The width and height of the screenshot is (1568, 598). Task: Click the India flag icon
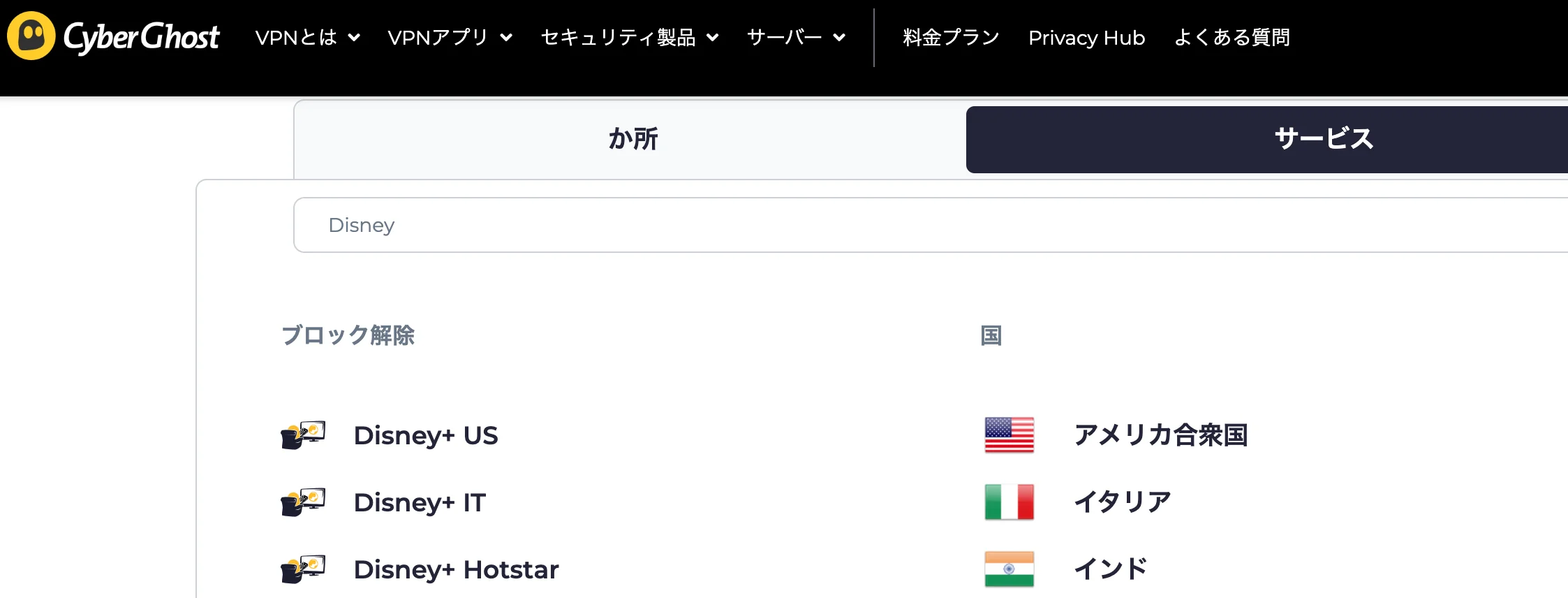pos(1009,569)
